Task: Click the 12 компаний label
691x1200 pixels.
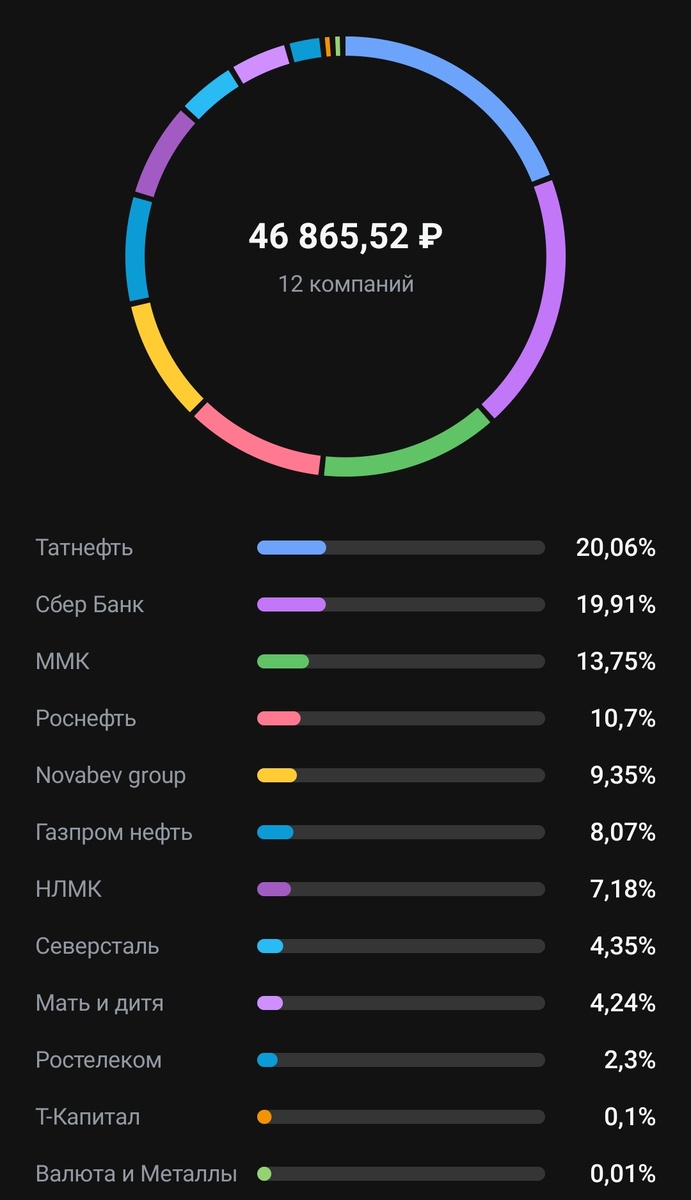Action: click(x=346, y=283)
